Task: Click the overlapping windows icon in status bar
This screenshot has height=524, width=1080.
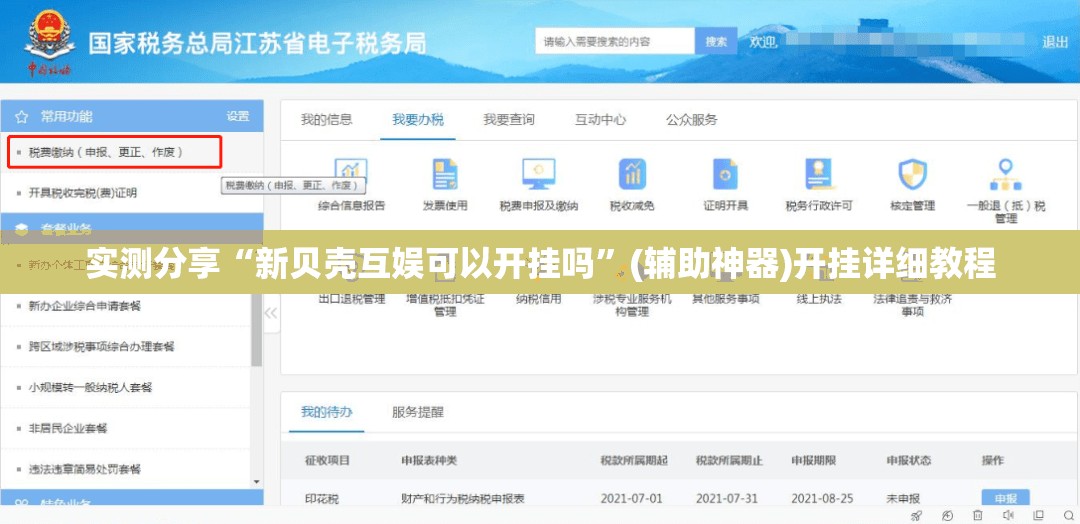Action: (1039, 515)
